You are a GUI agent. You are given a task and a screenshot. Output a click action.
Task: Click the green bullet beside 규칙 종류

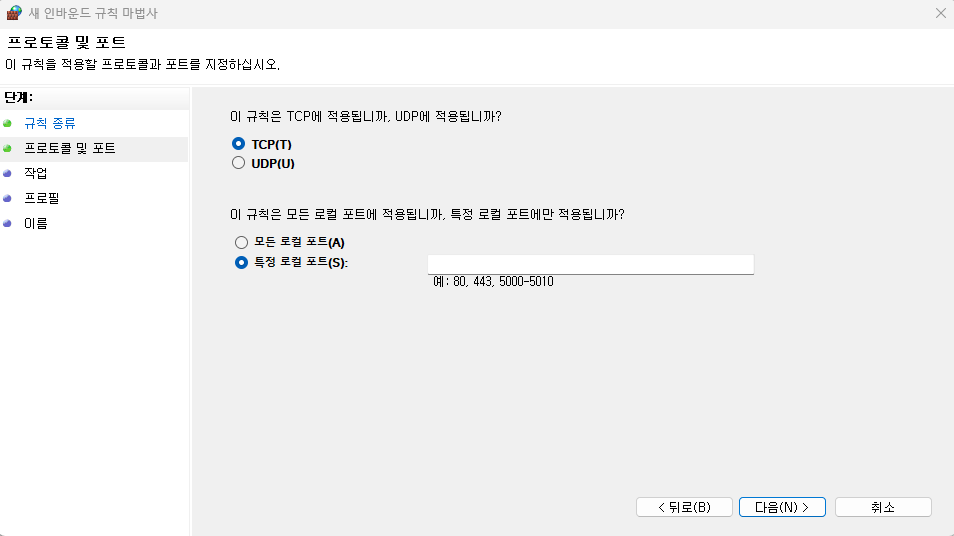(x=7, y=124)
